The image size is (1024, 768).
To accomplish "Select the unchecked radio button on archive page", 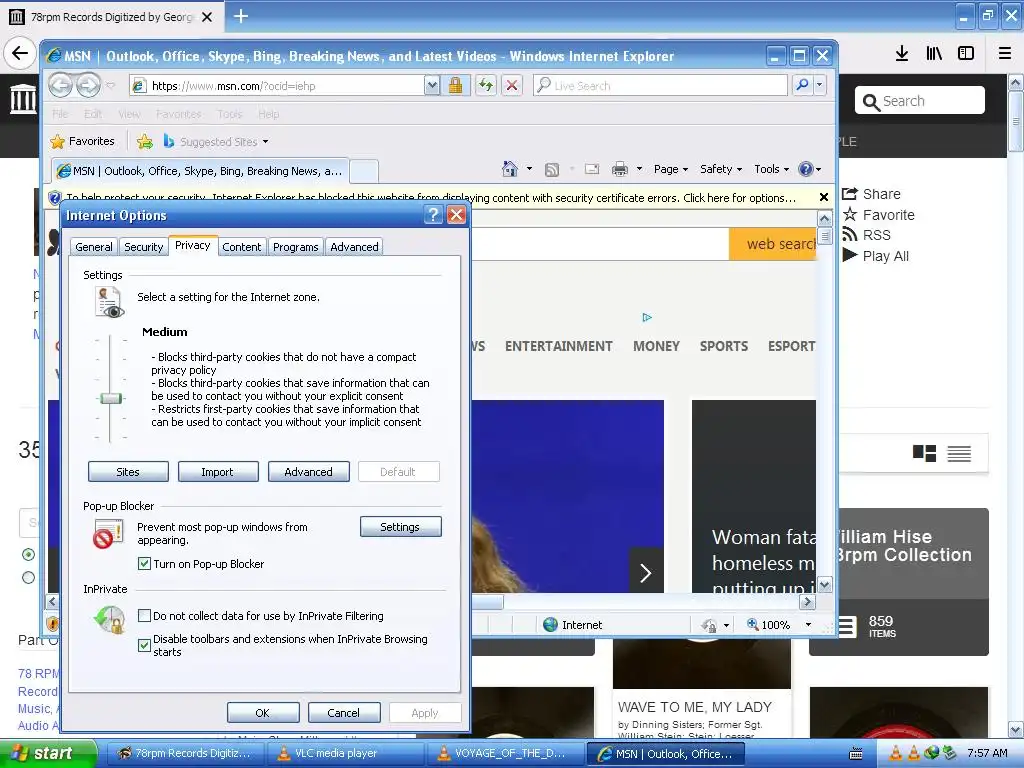I will [x=28, y=578].
